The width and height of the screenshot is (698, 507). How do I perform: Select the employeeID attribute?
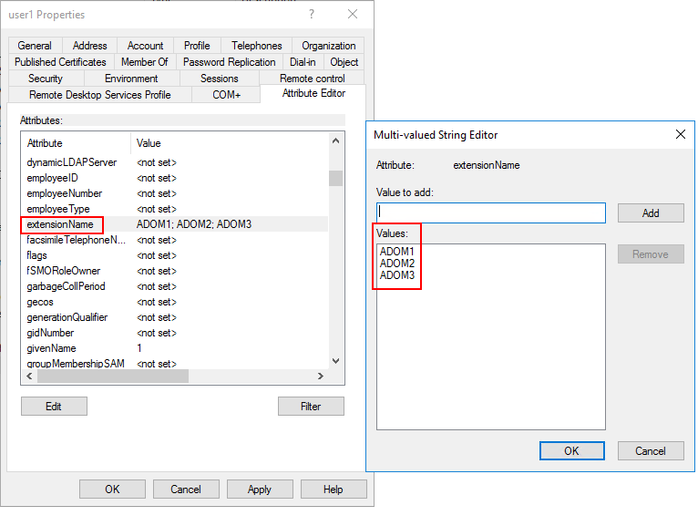(174, 178)
